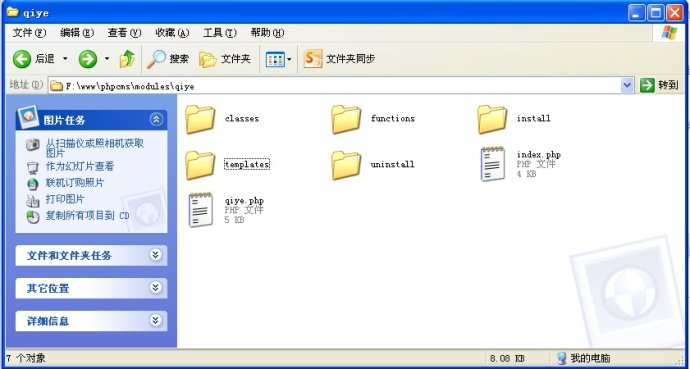Screen dimensions: 690x369
Task: Click the 7 个对象 status text
Action: pos(26,358)
